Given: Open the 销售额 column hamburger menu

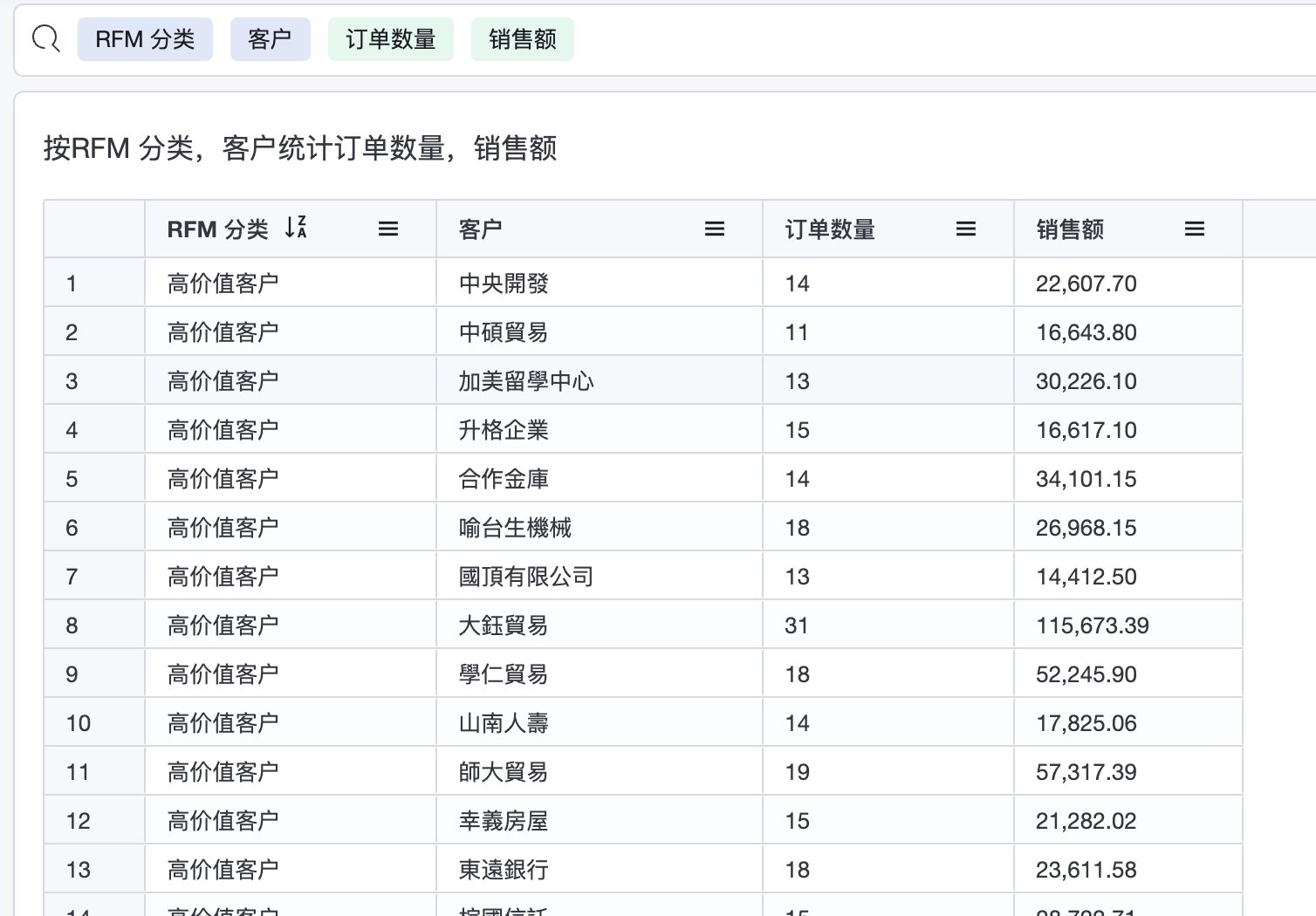Looking at the screenshot, I should (x=1195, y=229).
